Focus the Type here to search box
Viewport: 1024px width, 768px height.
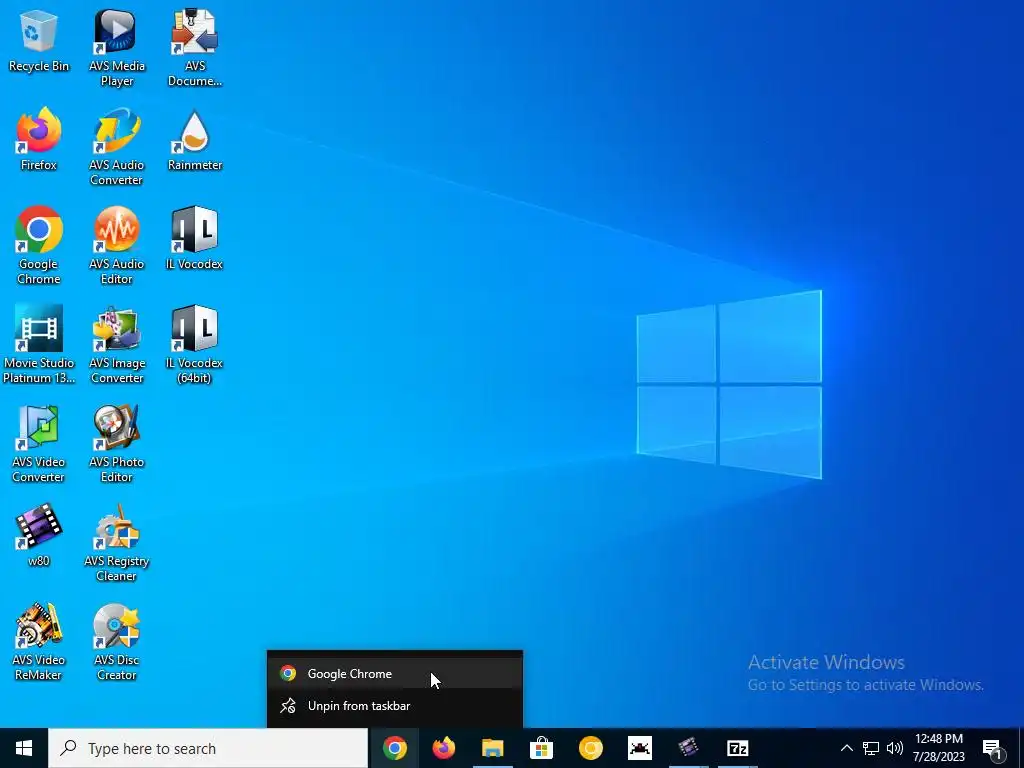click(x=208, y=748)
